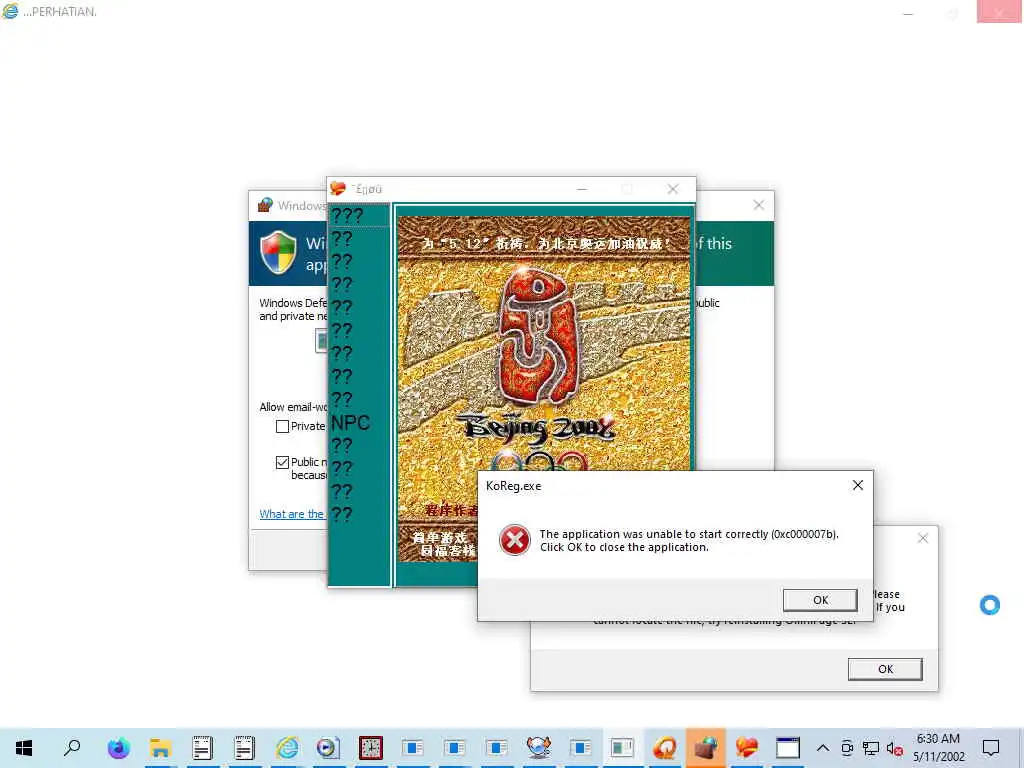Click the 'KoReg.exe' dialog title
The image size is (1024, 768).
pyautogui.click(x=513, y=486)
